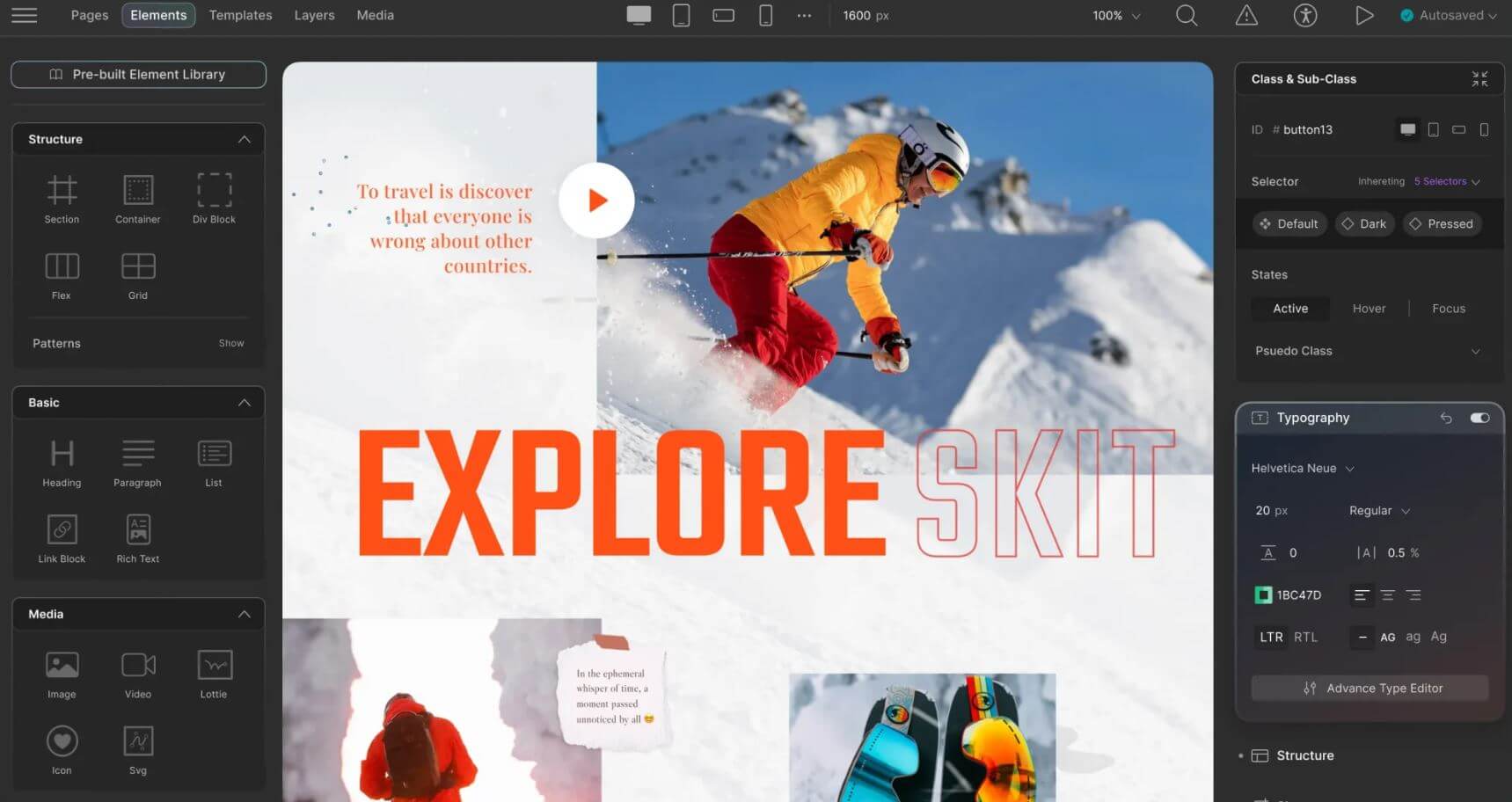This screenshot has width=1512, height=802.
Task: Switch to the Pages tab
Action: 90,15
